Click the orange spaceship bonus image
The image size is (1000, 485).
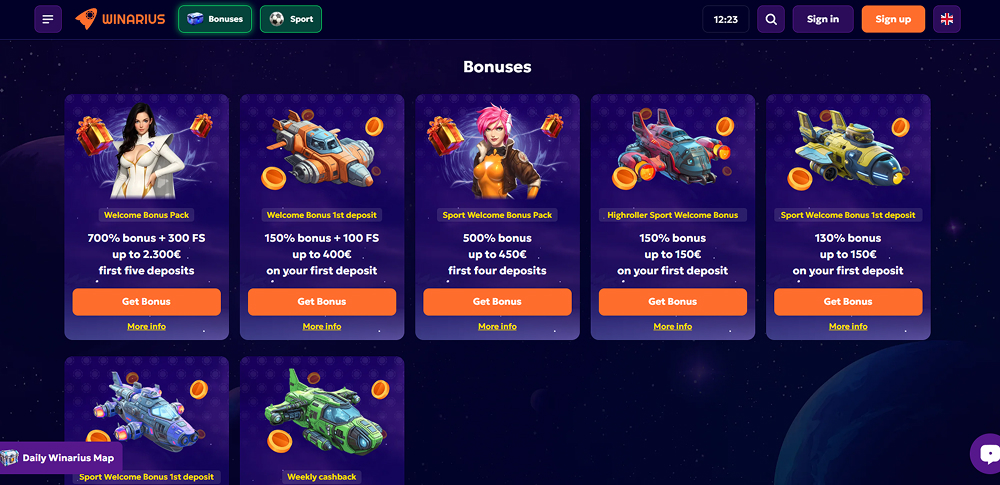click(x=322, y=150)
